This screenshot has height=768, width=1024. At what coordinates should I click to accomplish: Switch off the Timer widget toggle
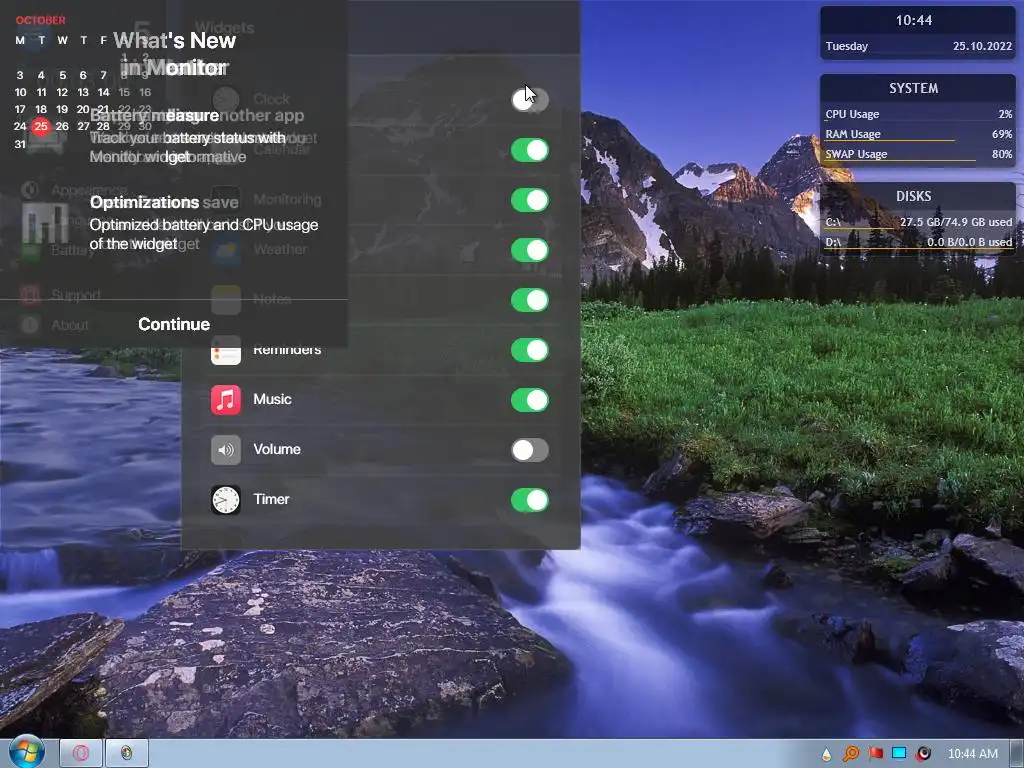point(530,500)
